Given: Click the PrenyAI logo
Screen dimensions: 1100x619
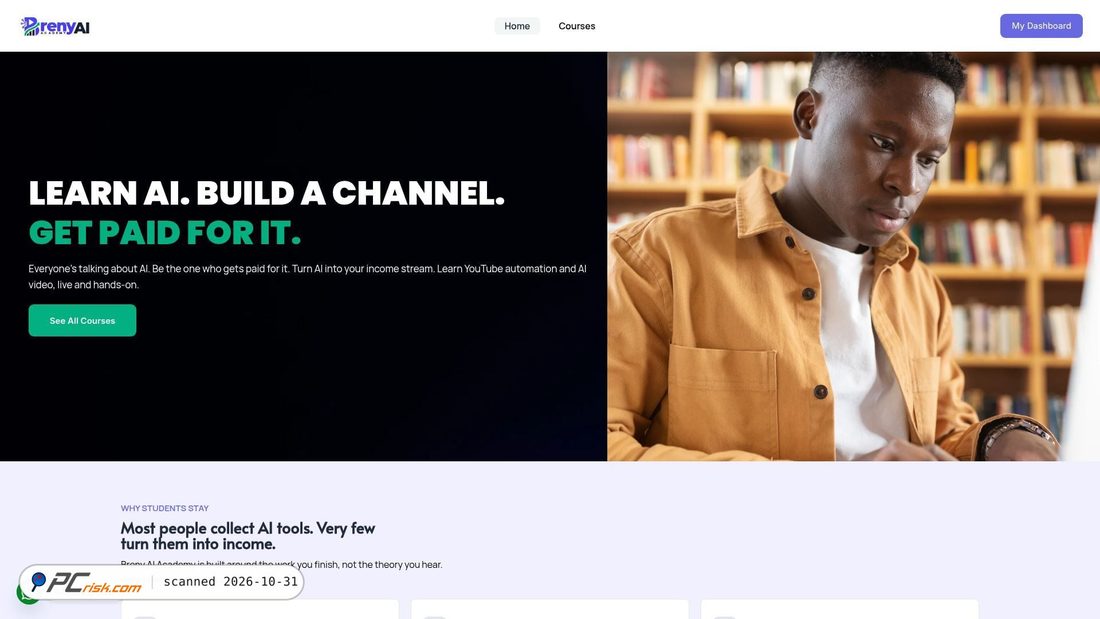Looking at the screenshot, I should click(55, 26).
